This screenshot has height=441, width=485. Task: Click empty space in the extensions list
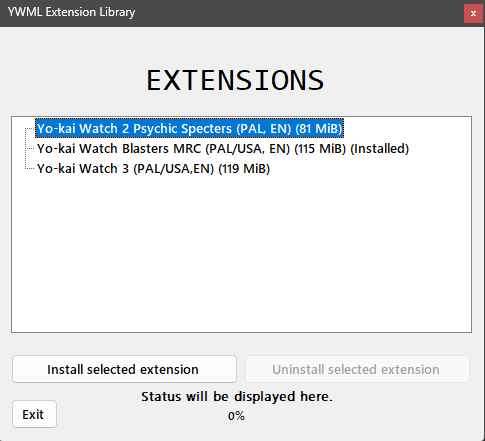241,253
